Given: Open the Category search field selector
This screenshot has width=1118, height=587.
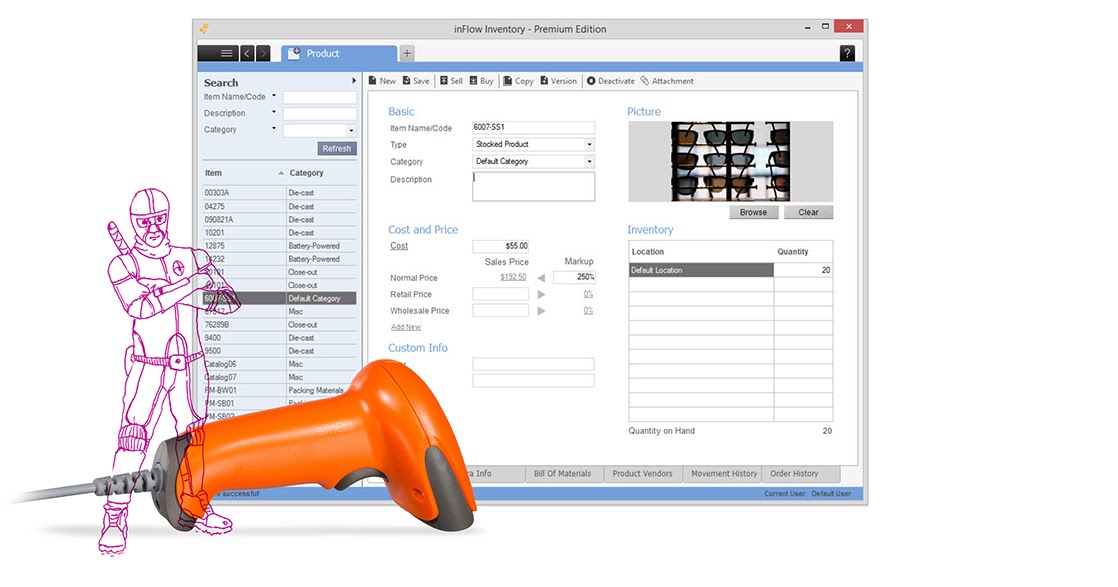Looking at the screenshot, I should [x=274, y=128].
